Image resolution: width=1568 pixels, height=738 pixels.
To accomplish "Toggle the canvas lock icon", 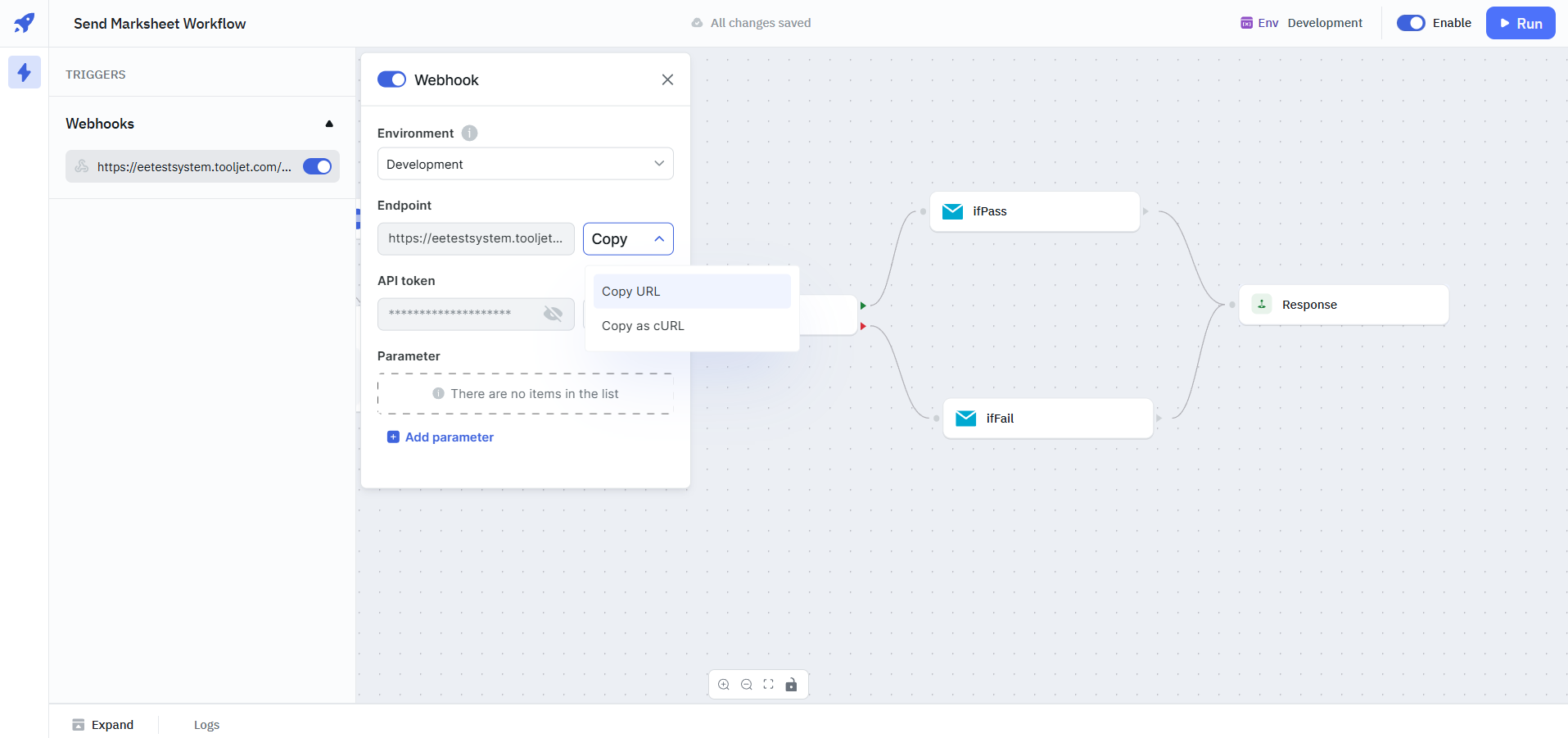I will tap(791, 685).
